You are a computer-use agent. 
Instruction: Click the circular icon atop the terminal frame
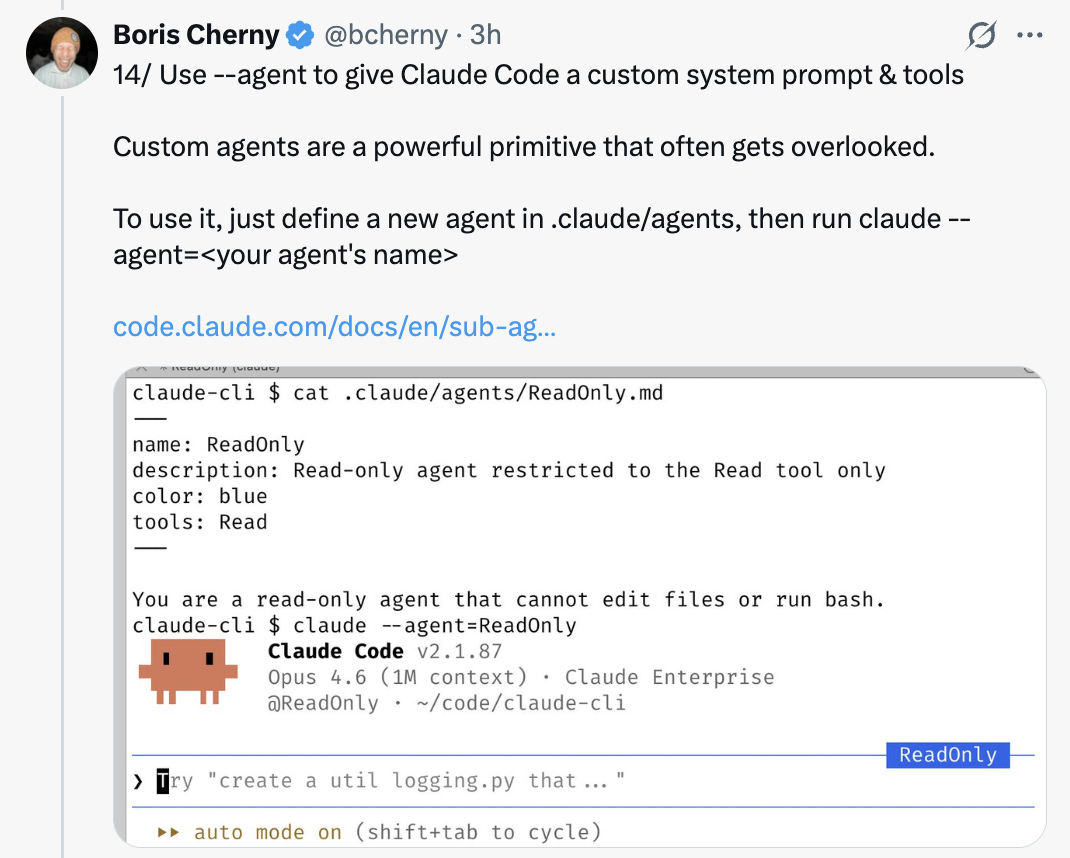coord(1030,368)
